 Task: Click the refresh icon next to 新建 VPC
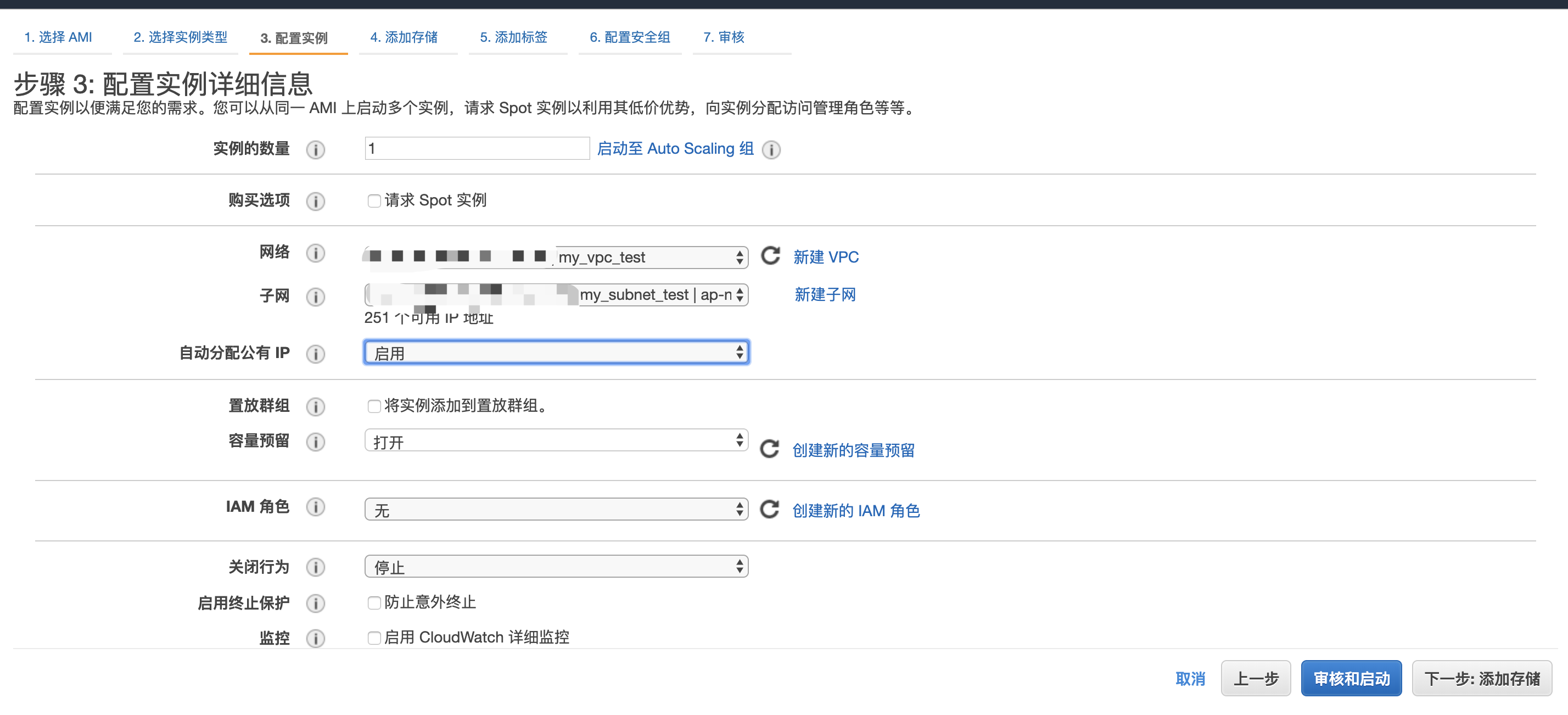[770, 256]
